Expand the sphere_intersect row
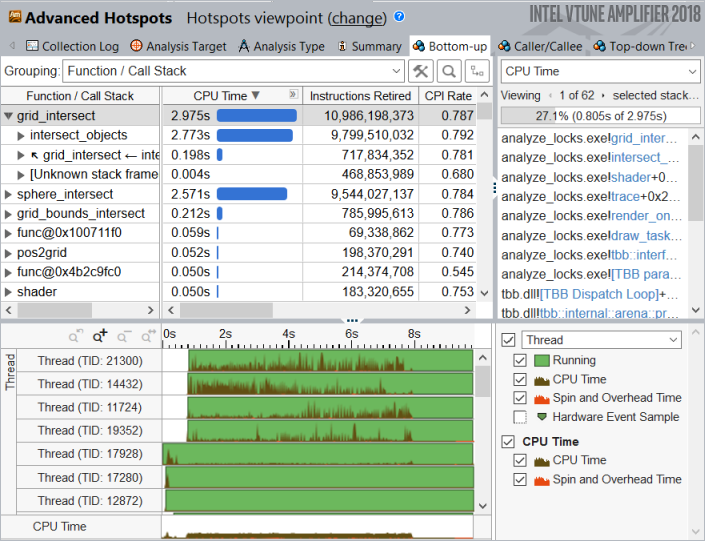The image size is (705, 541). [x=8, y=194]
